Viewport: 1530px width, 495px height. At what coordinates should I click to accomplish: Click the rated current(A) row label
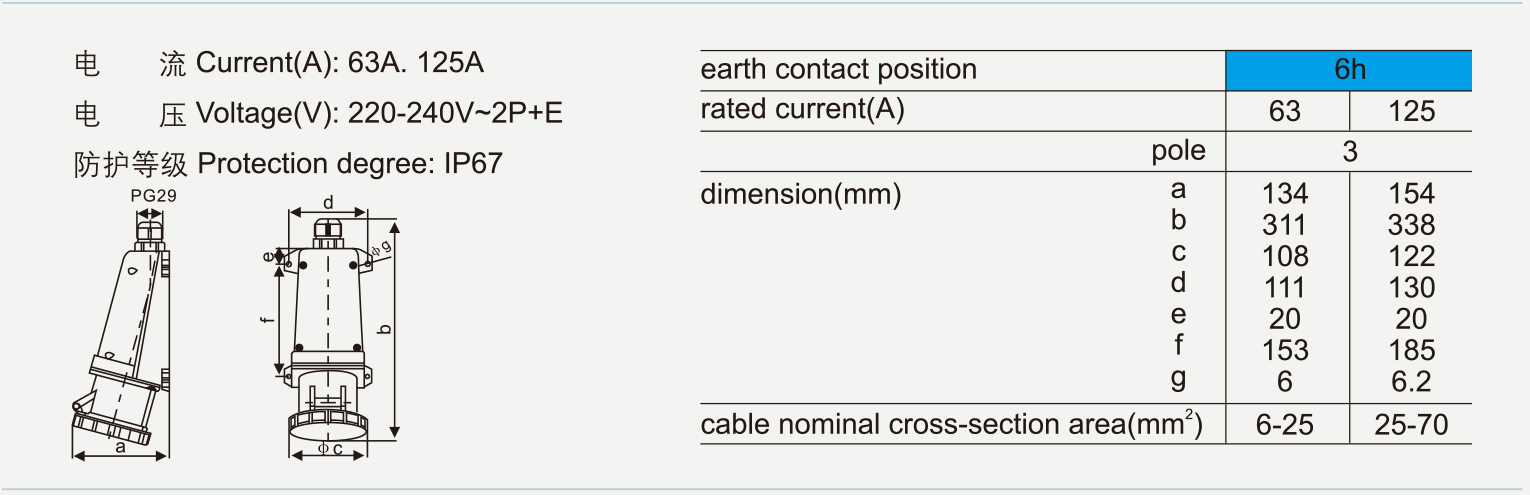pyautogui.click(x=802, y=110)
